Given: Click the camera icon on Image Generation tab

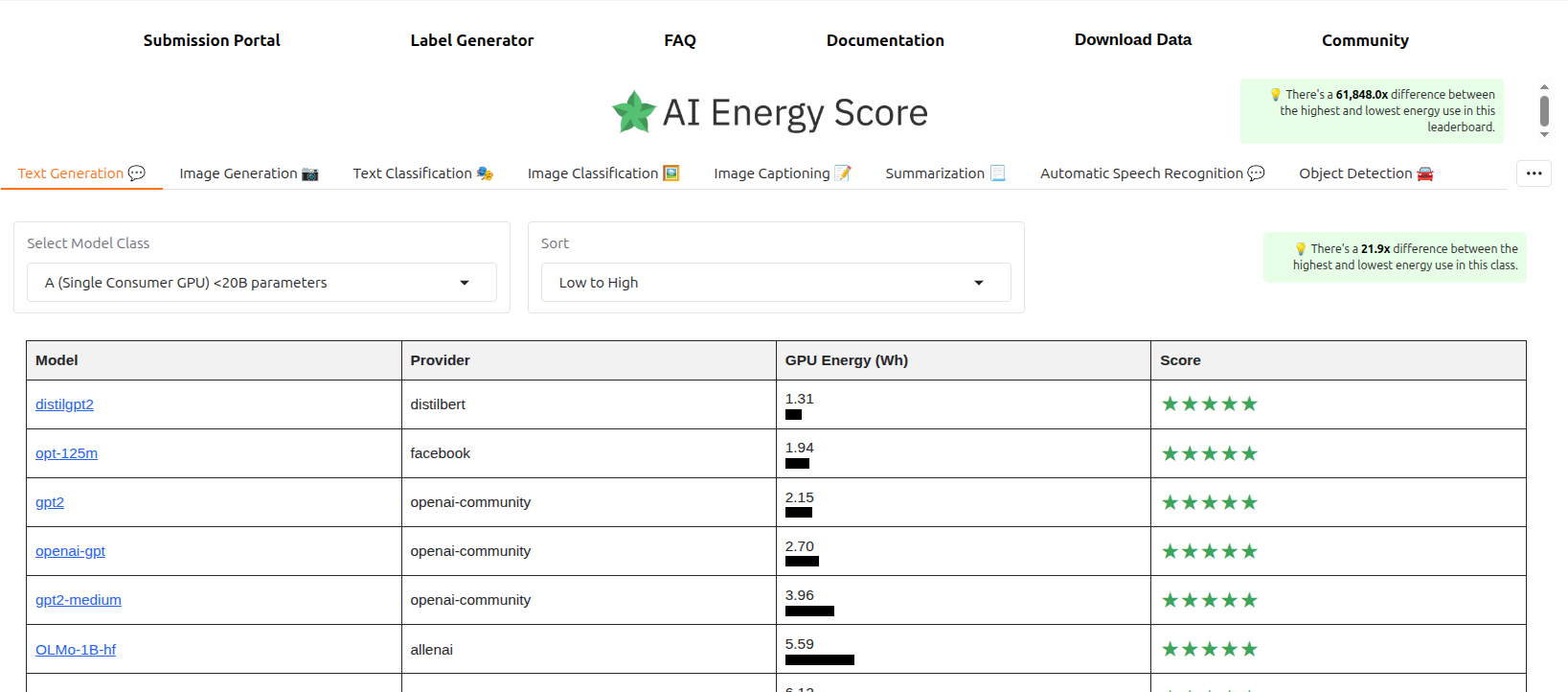Looking at the screenshot, I should 310,173.
